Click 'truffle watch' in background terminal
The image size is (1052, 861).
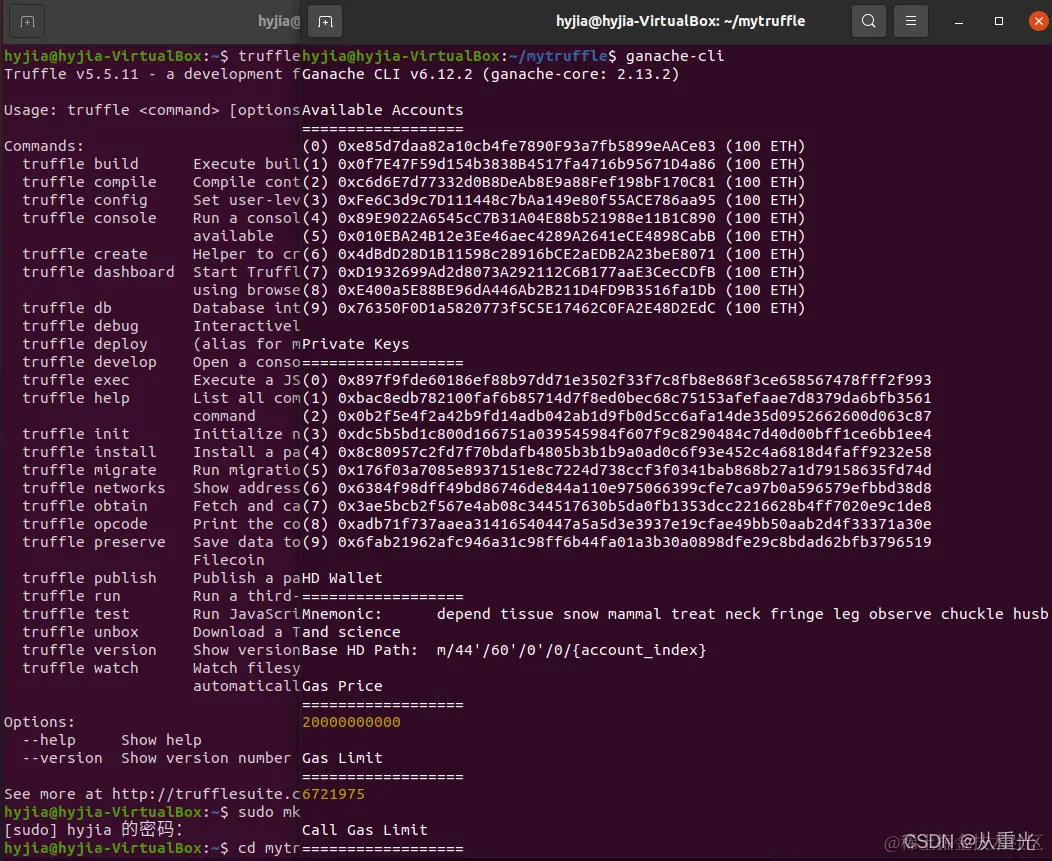click(81, 668)
